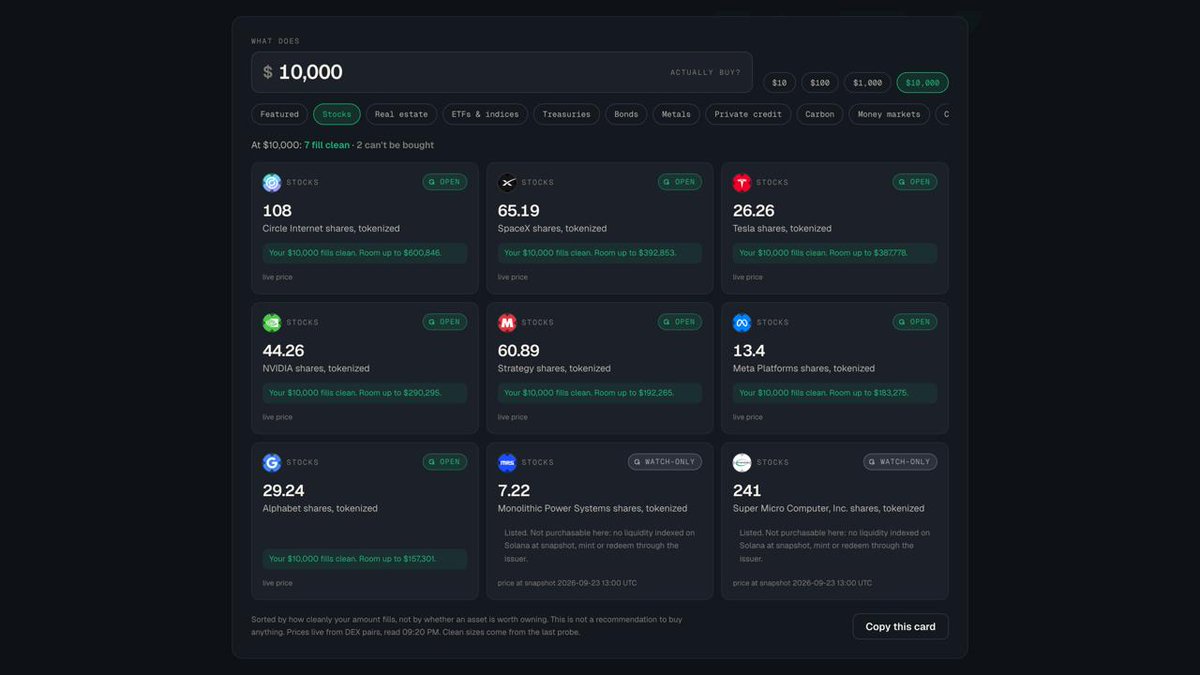Select the $10,000 amount preset
1200x675 pixels.
(x=923, y=83)
